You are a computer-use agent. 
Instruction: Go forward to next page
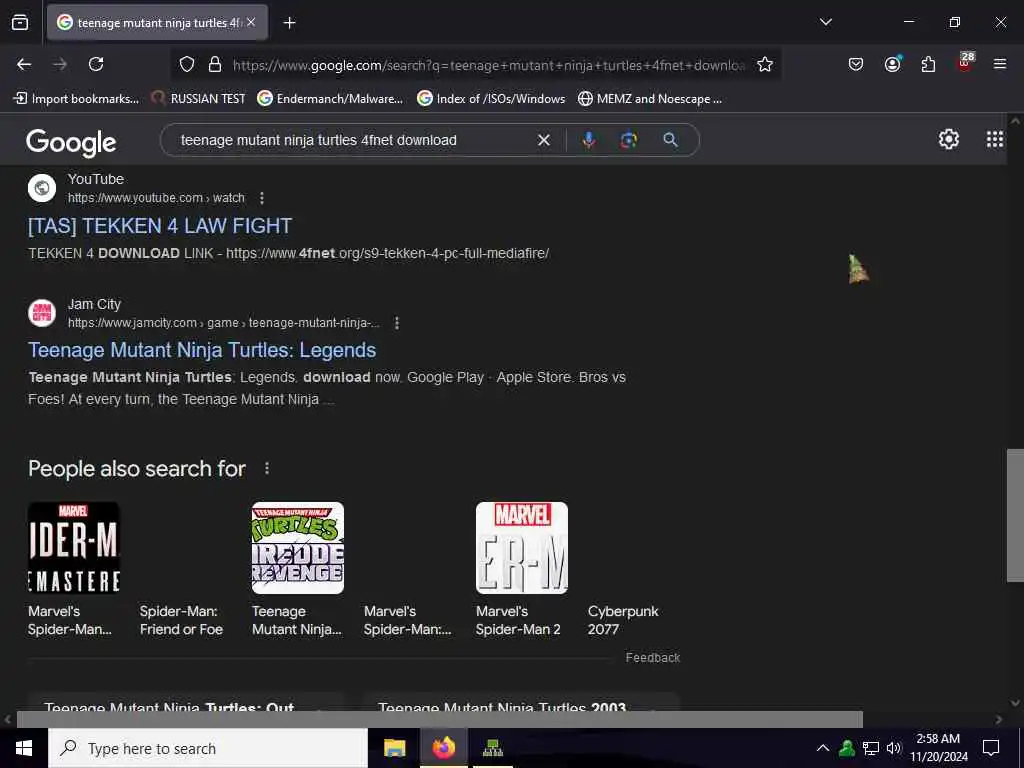(60, 64)
